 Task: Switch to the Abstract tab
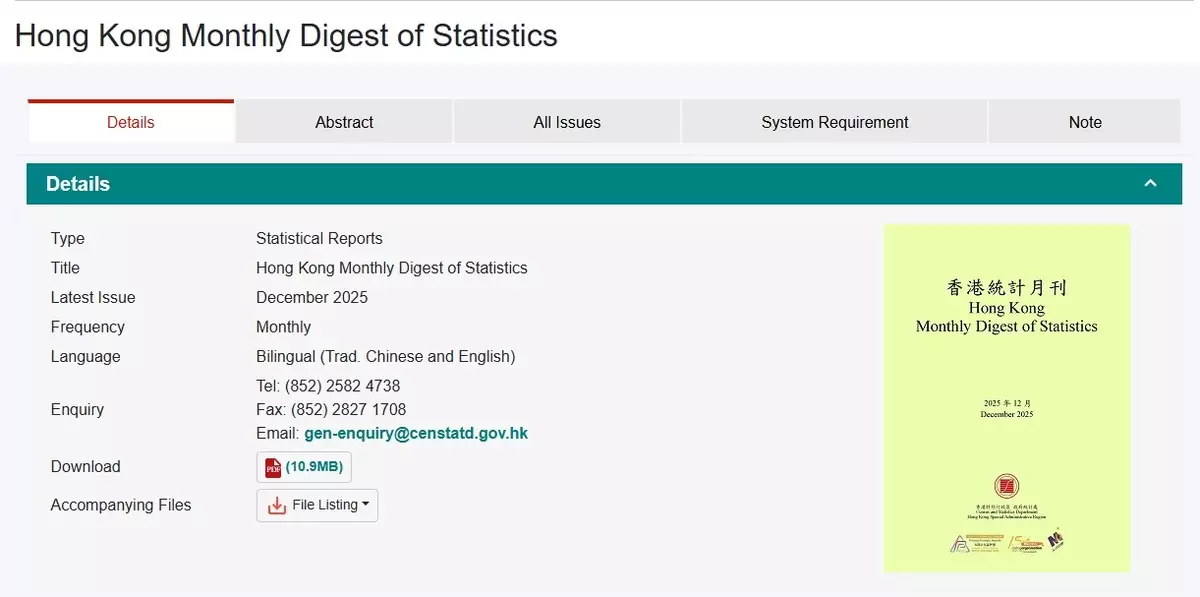[x=344, y=122]
